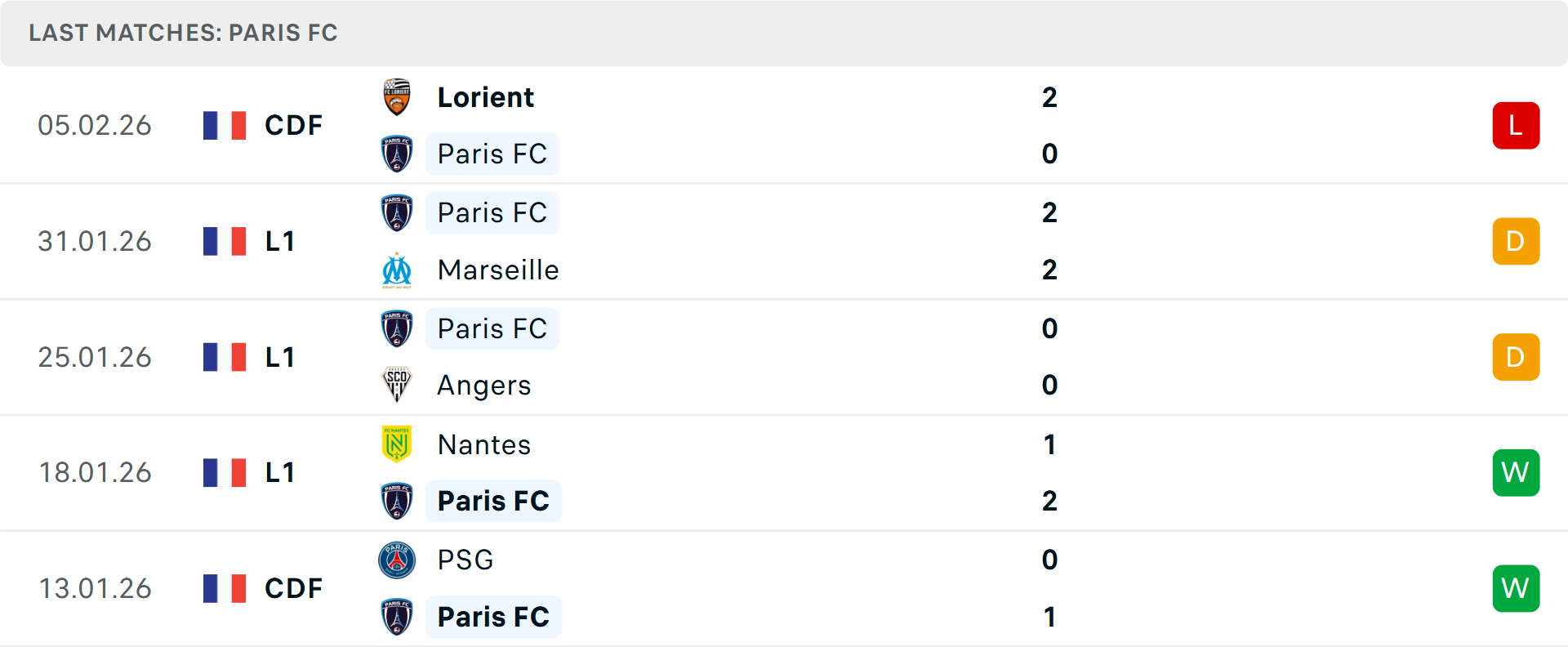Select Paris FC in the Nantes match

point(493,501)
